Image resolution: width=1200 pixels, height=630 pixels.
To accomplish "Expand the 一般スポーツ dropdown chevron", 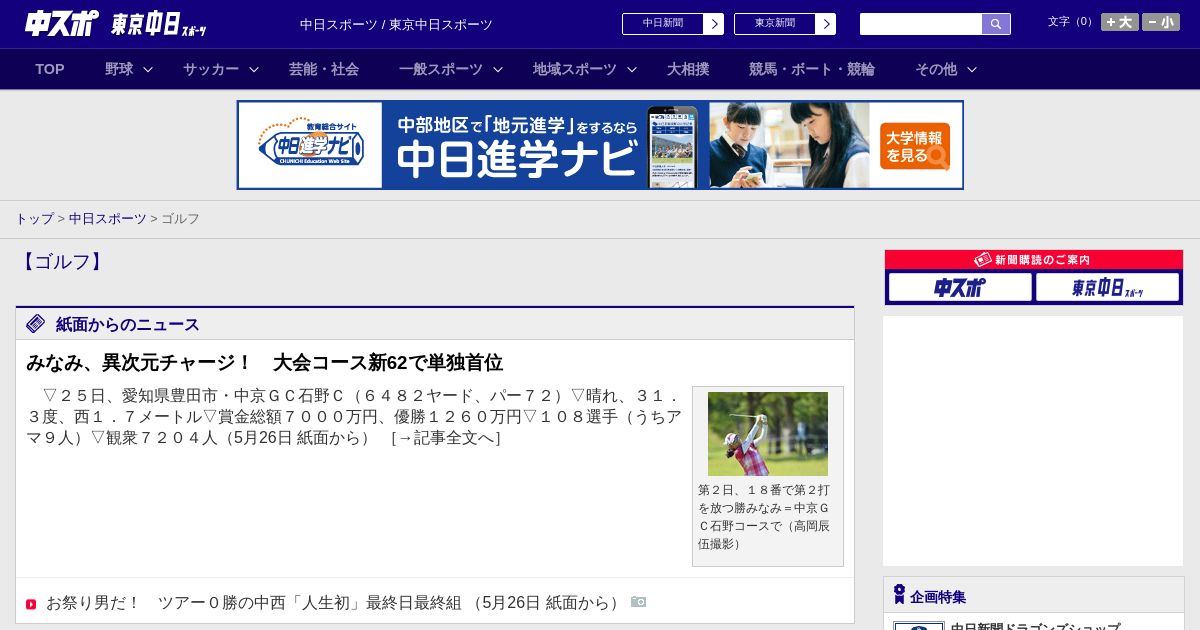I will tap(498, 69).
